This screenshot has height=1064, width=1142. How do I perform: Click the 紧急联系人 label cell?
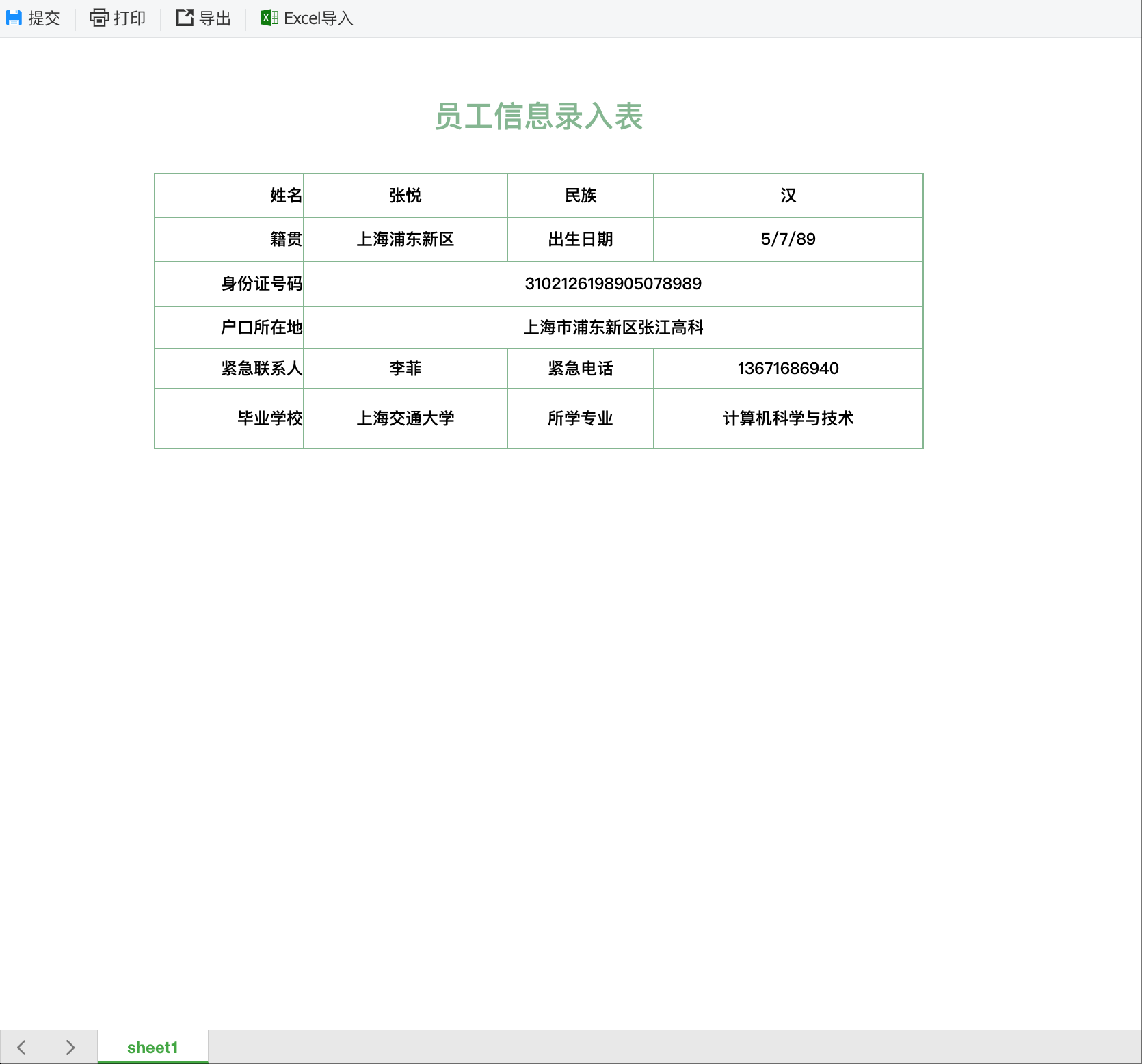229,369
